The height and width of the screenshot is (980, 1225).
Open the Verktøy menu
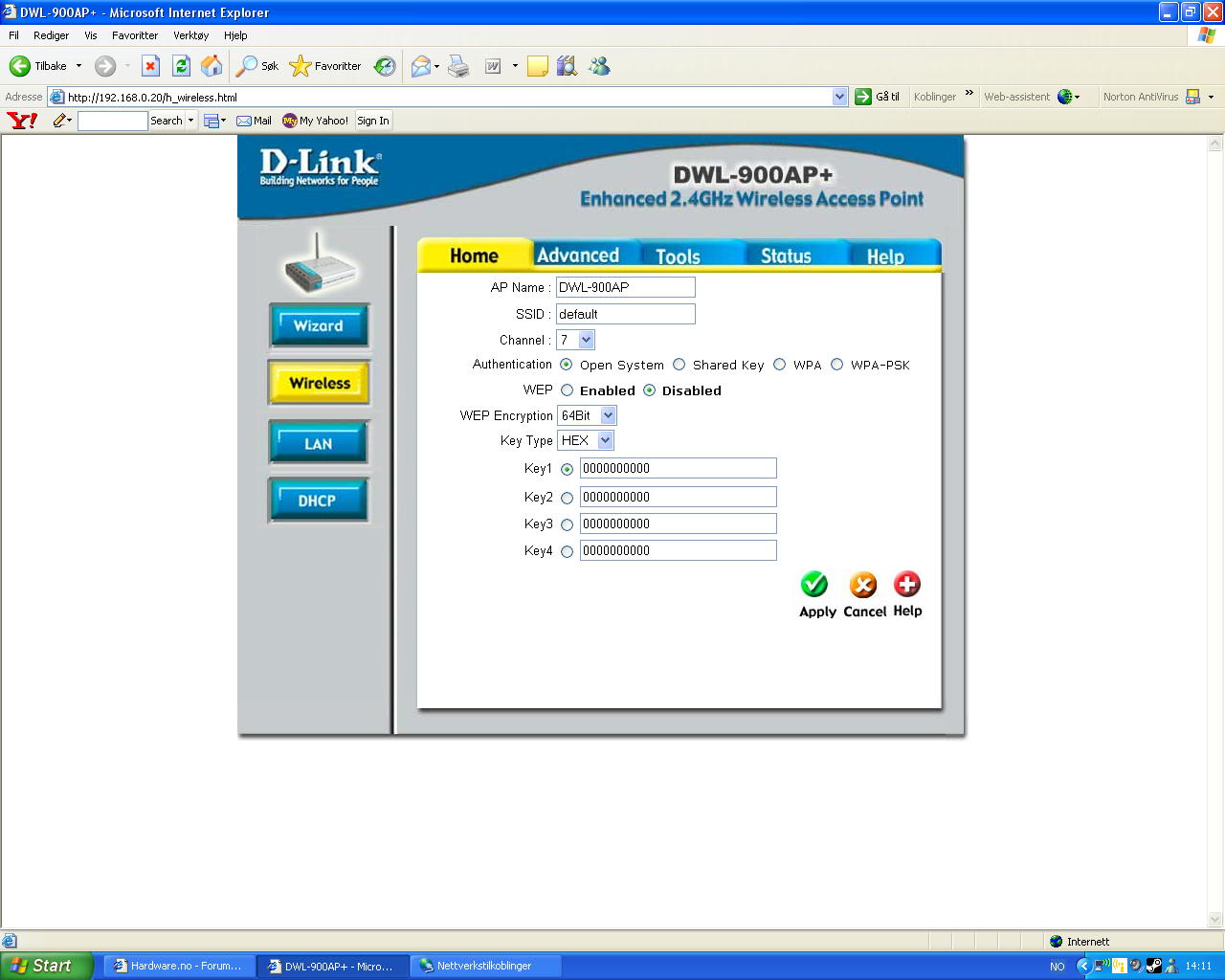[190, 35]
